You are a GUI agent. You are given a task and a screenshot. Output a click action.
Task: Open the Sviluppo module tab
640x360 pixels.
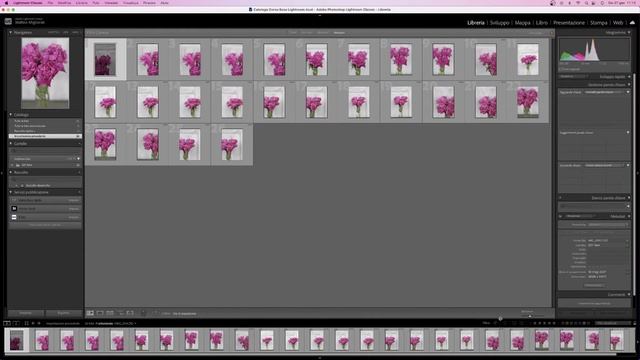(500, 23)
